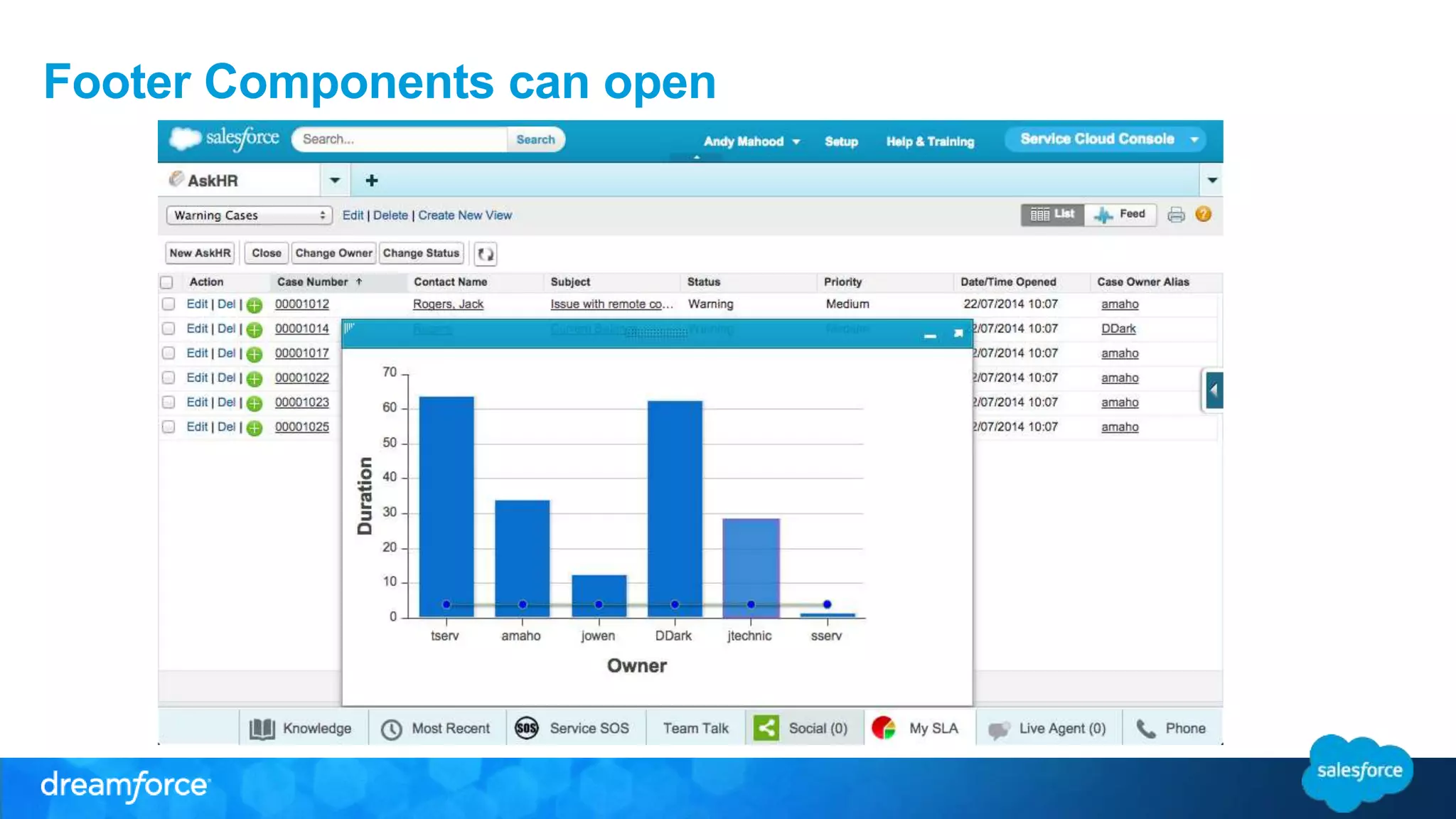Click the highlighted jtechnic bar

click(751, 567)
